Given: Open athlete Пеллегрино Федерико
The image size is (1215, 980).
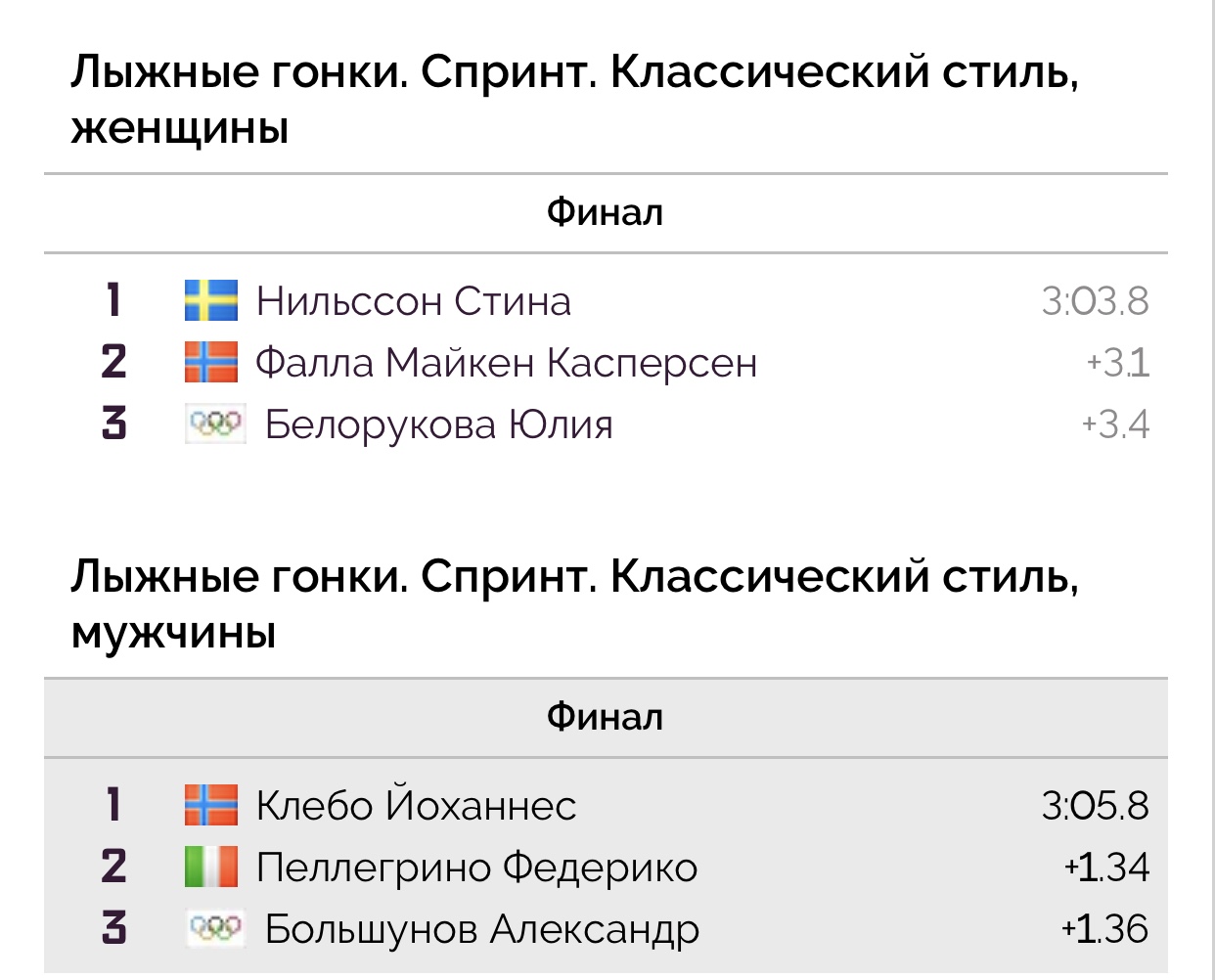Looking at the screenshot, I should (477, 868).
